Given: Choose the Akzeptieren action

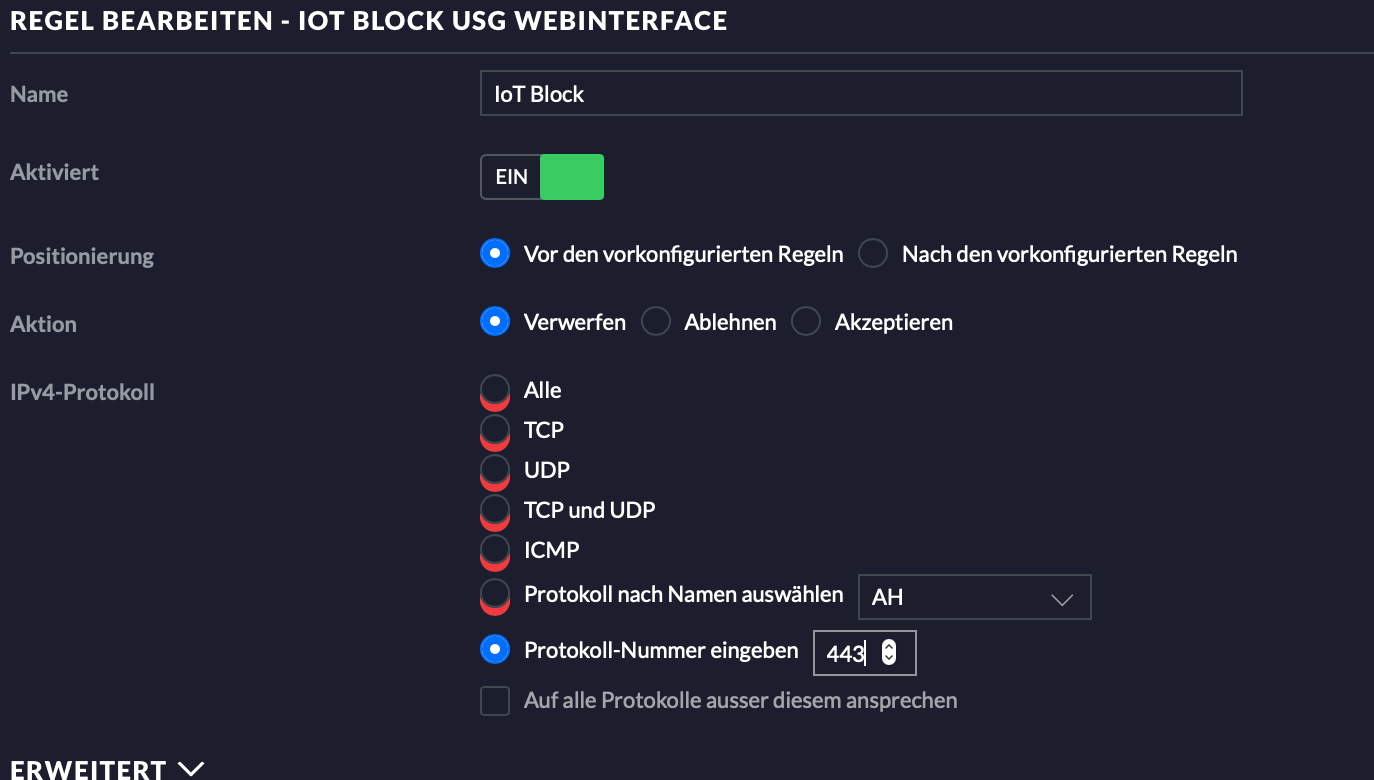Looking at the screenshot, I should 807,322.
